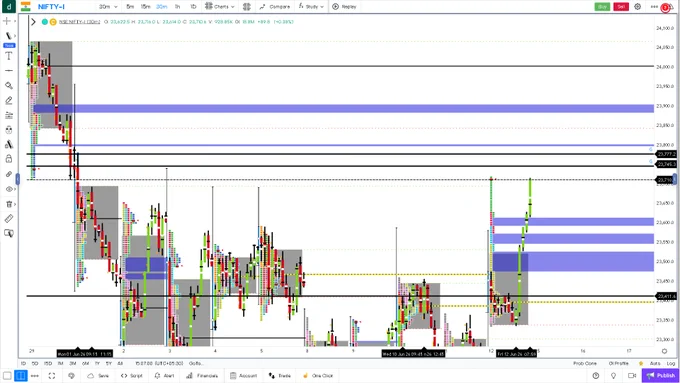Open the timezone UTC+05:30 selector
The height and width of the screenshot is (383, 680).
tap(159, 363)
